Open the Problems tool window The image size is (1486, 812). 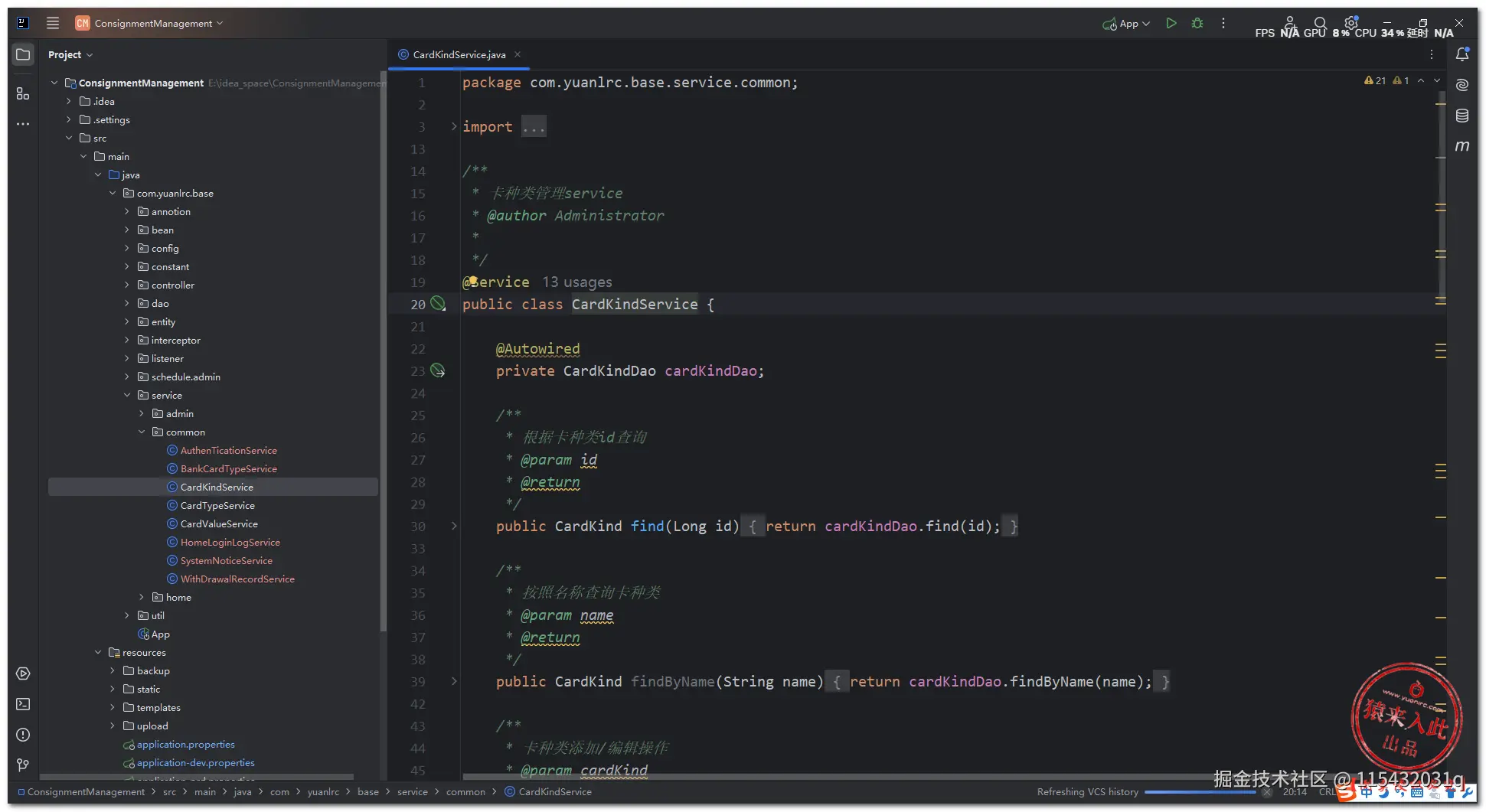click(x=23, y=735)
